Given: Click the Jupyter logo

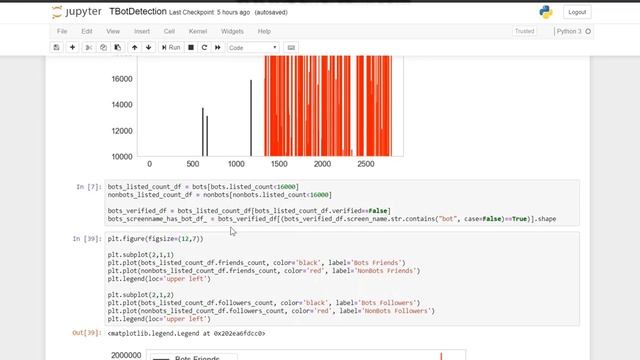Looking at the screenshot, I should coord(77,12).
